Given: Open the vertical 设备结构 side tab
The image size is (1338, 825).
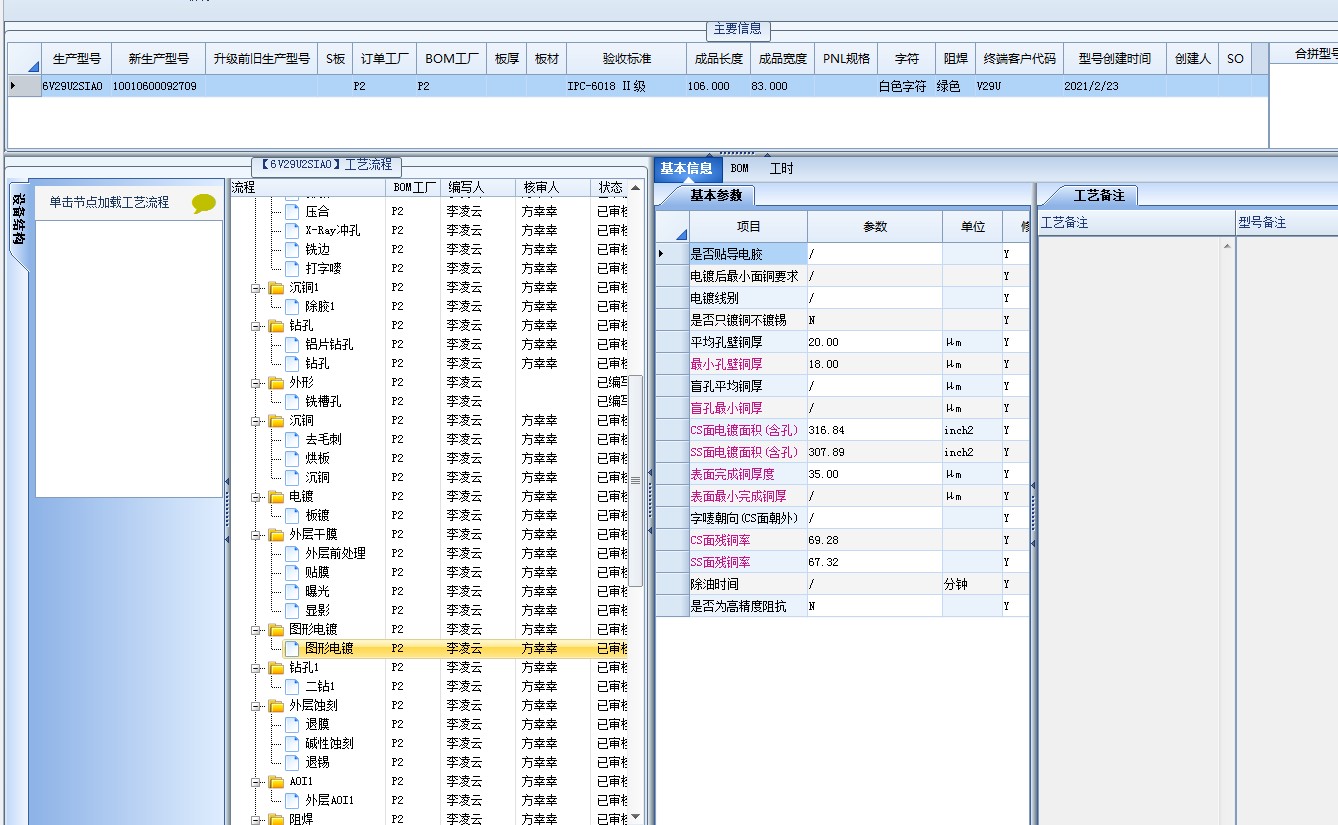Looking at the screenshot, I should coord(19,226).
